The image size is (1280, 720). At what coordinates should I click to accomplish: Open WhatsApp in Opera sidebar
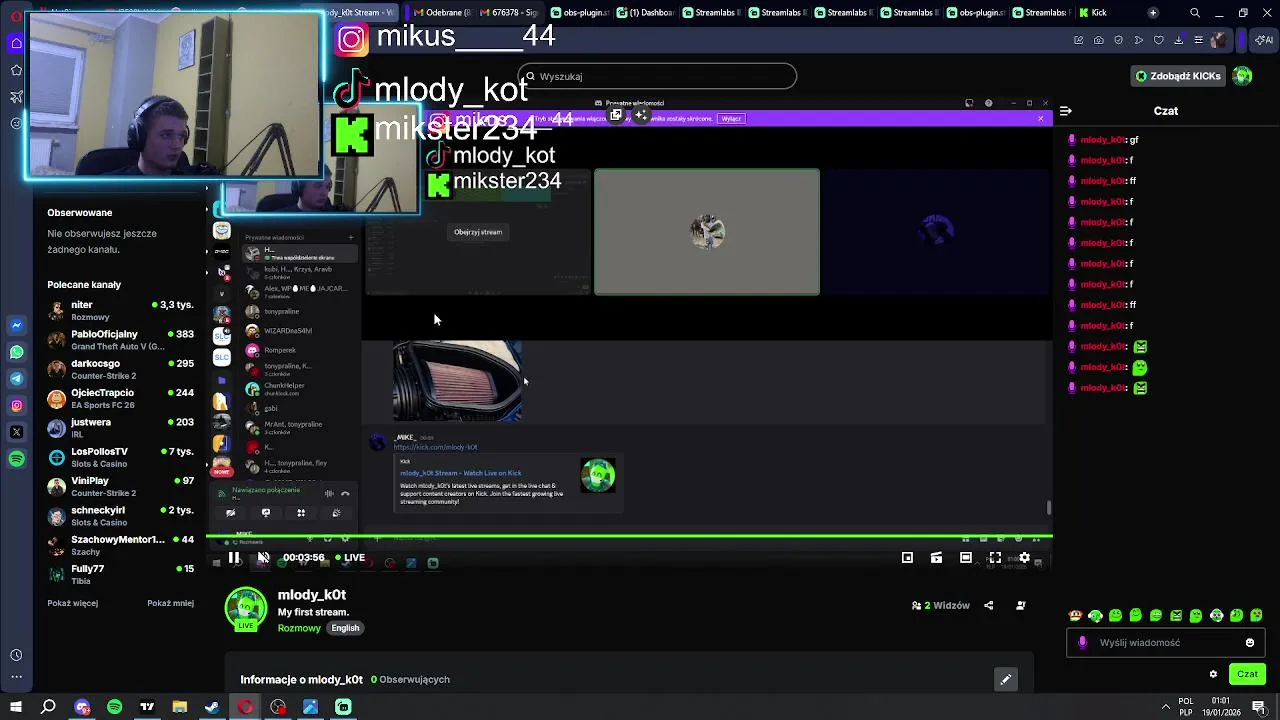[16, 352]
